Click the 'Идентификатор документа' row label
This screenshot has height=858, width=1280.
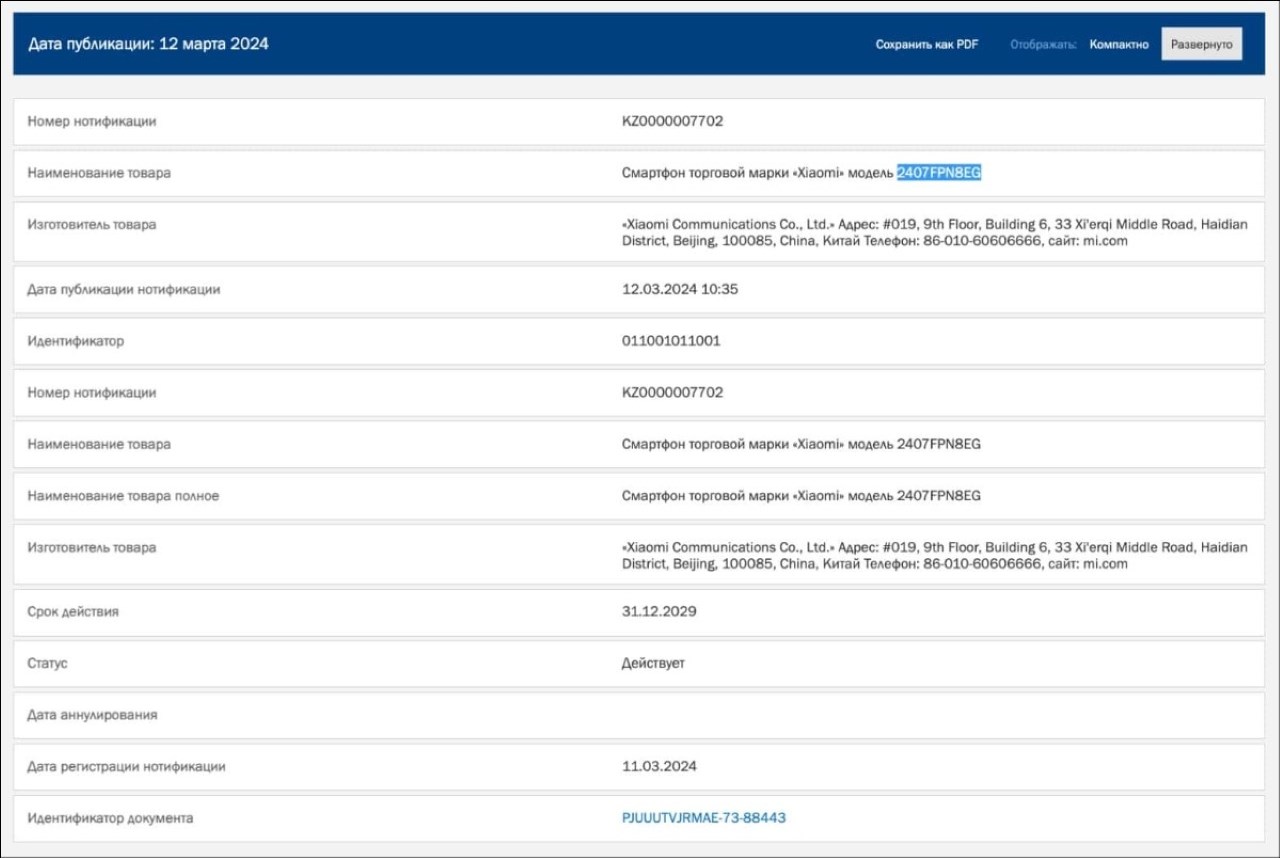point(110,818)
